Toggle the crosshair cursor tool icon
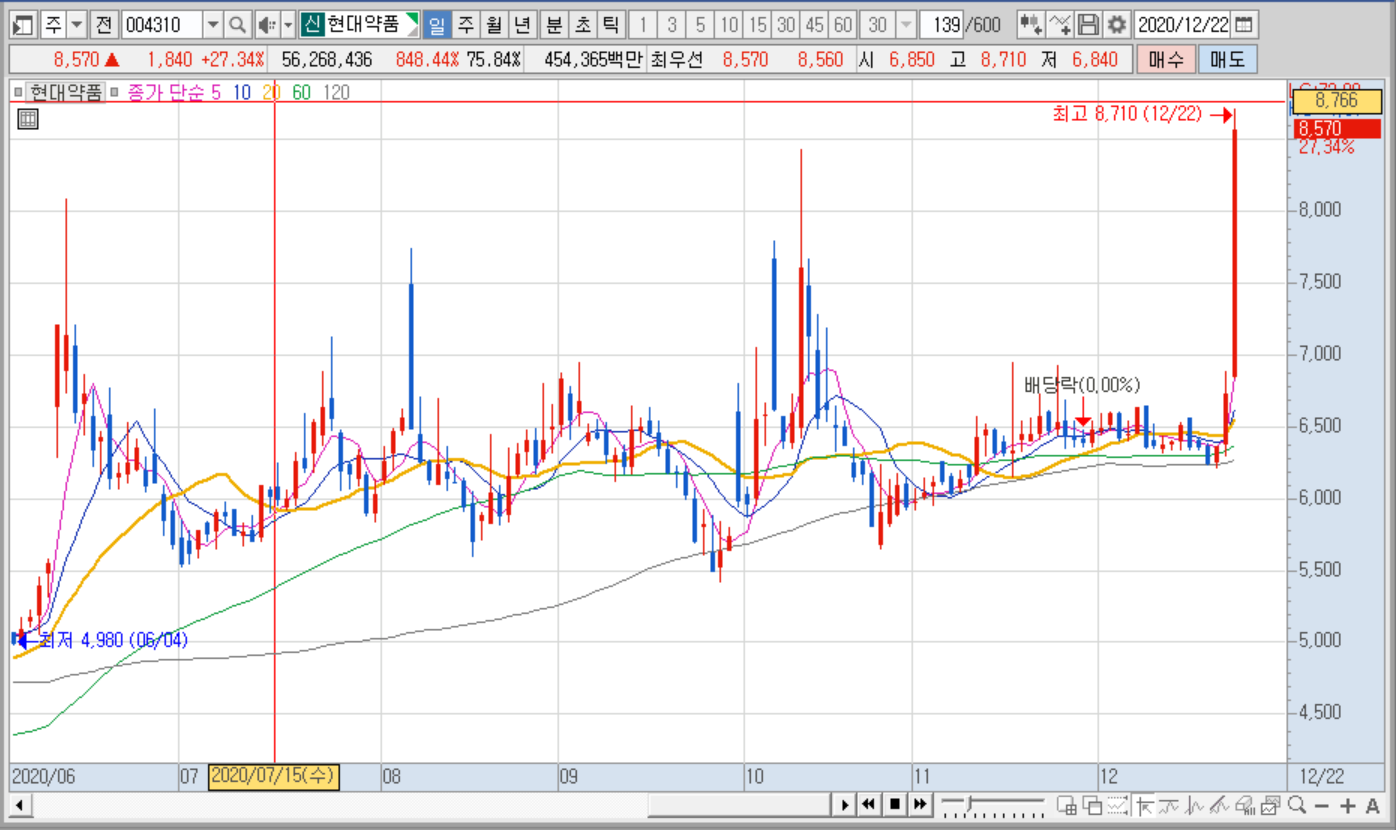The image size is (1396, 830). click(1145, 805)
